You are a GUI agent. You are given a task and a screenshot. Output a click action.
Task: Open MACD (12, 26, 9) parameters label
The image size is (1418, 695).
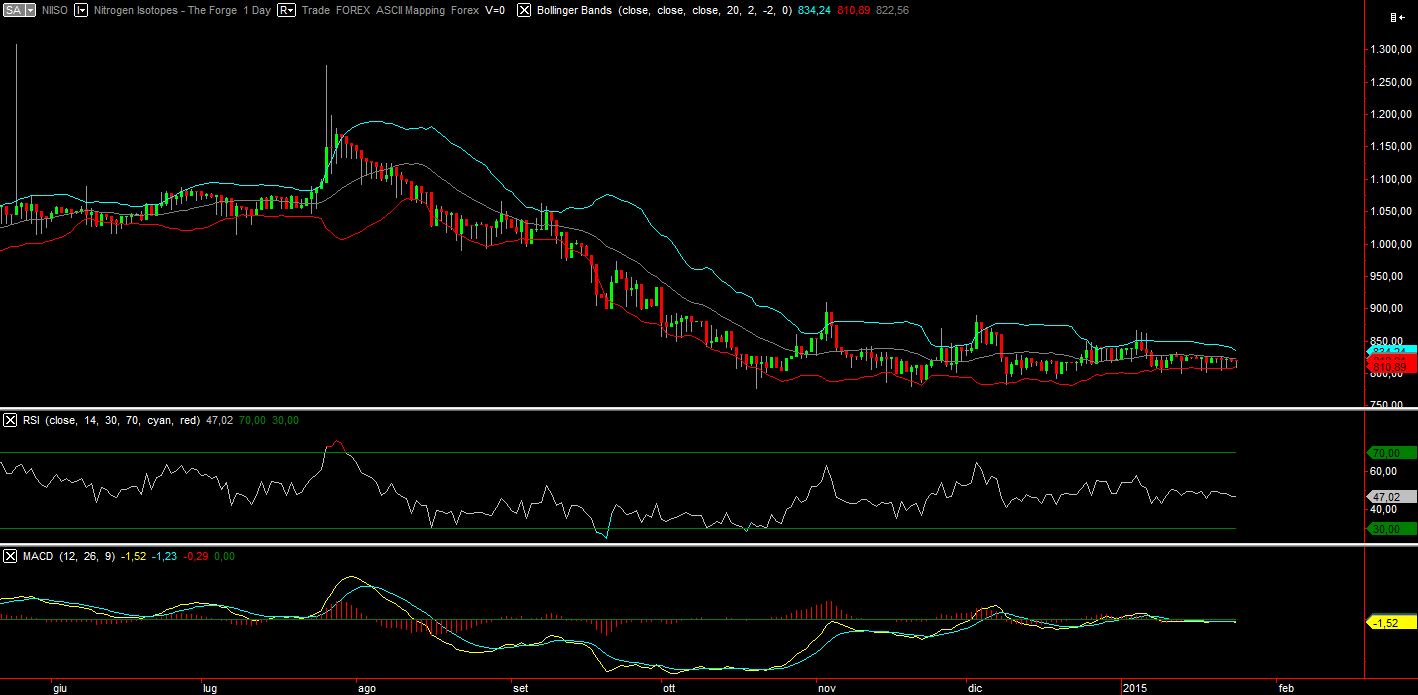point(69,555)
